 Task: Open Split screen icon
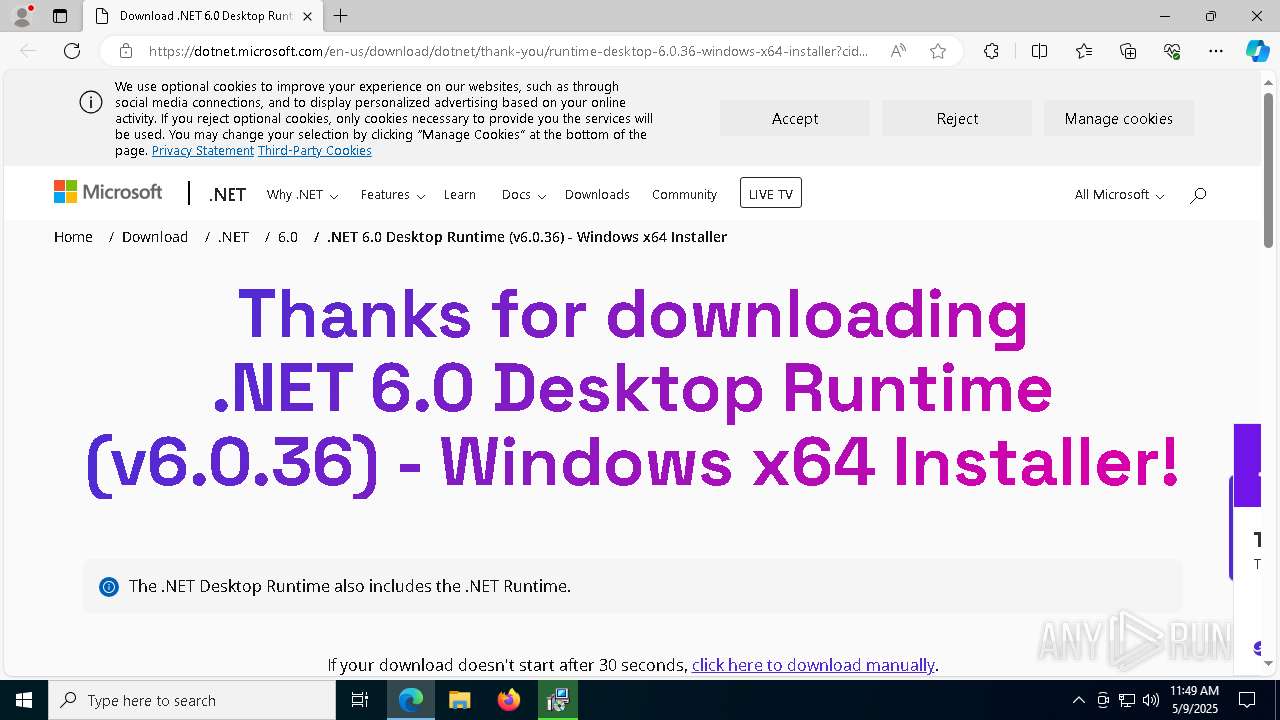click(1039, 51)
